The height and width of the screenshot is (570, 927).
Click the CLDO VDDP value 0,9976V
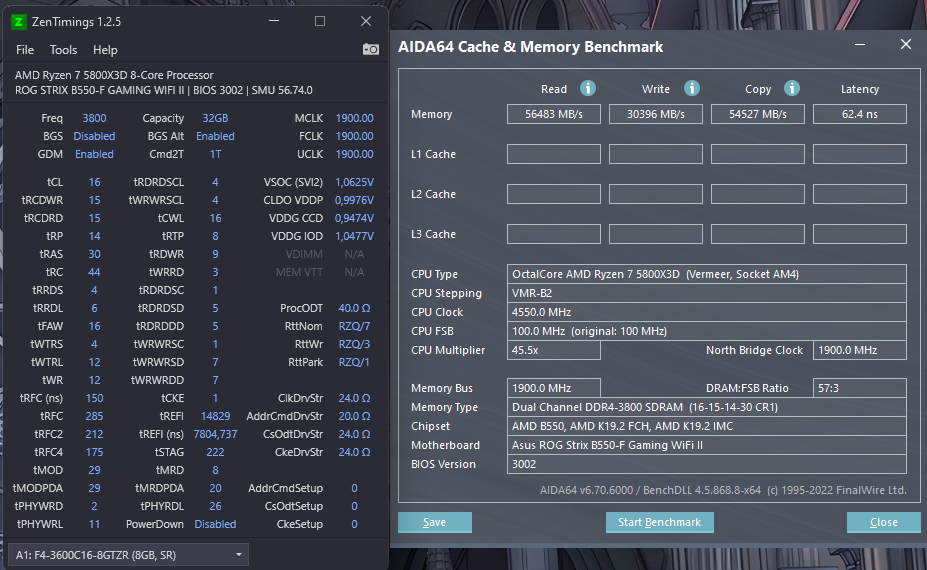tap(354, 200)
